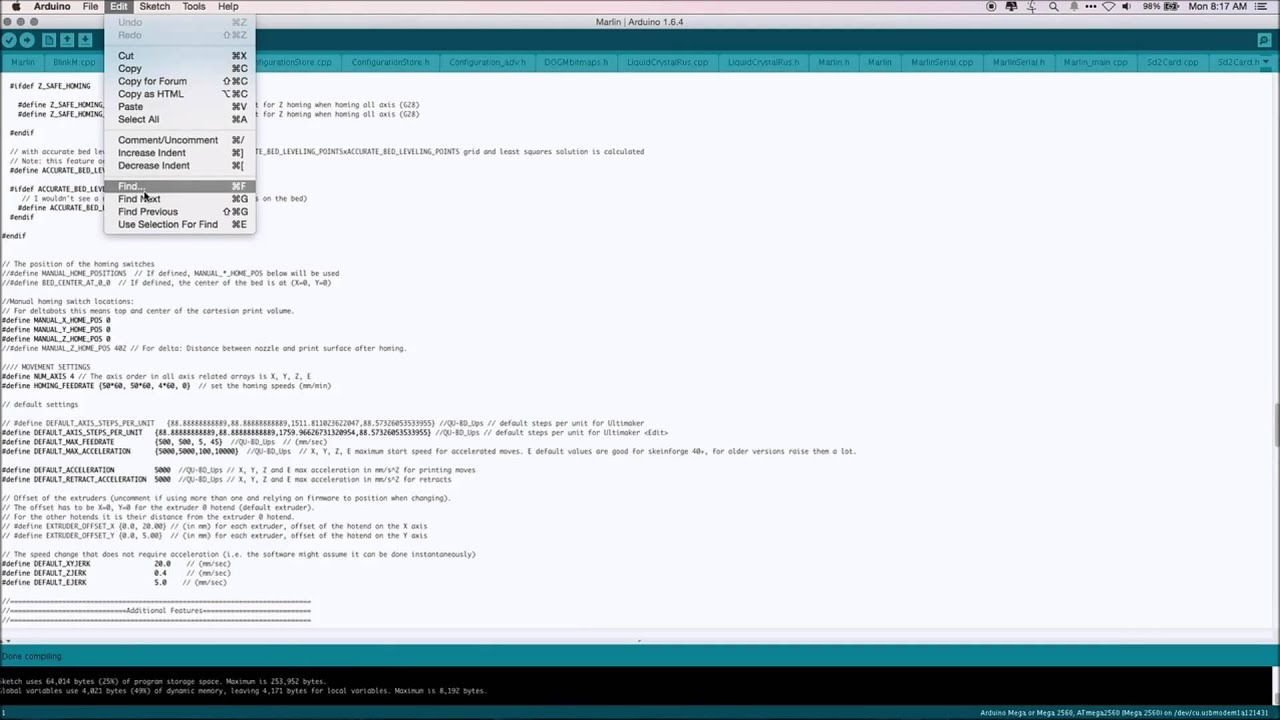The image size is (1280, 720).
Task: Switch to the ConfigurationStore.h tab
Action: pyautogui.click(x=390, y=62)
